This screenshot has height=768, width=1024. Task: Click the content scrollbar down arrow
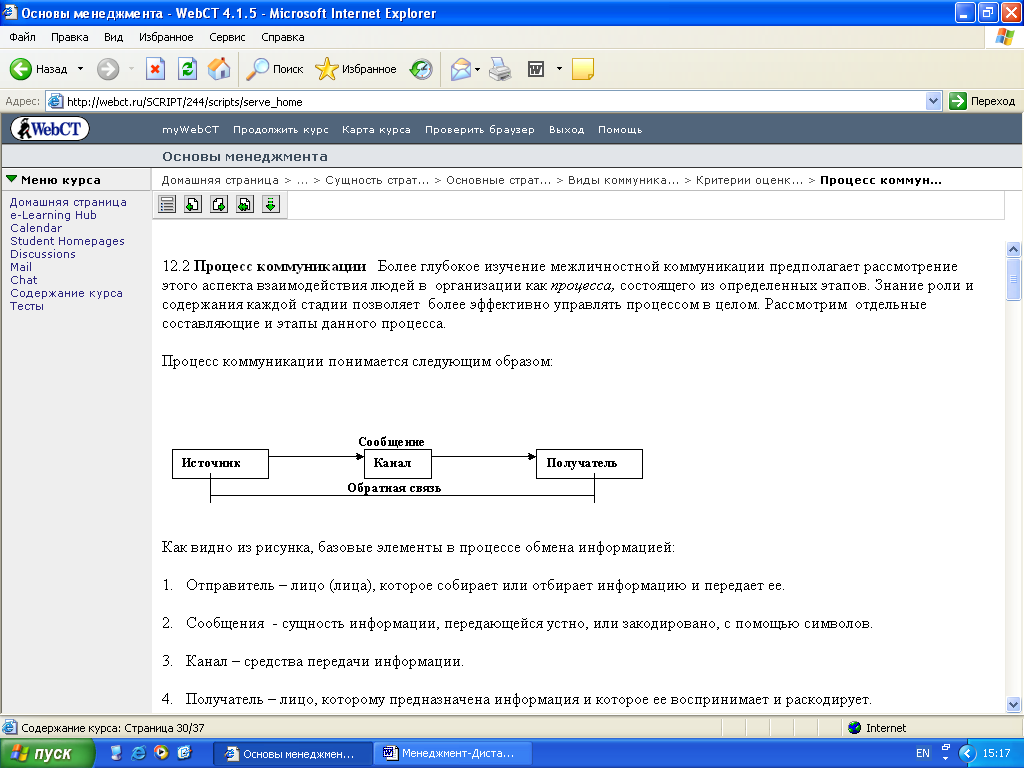pyautogui.click(x=1013, y=704)
